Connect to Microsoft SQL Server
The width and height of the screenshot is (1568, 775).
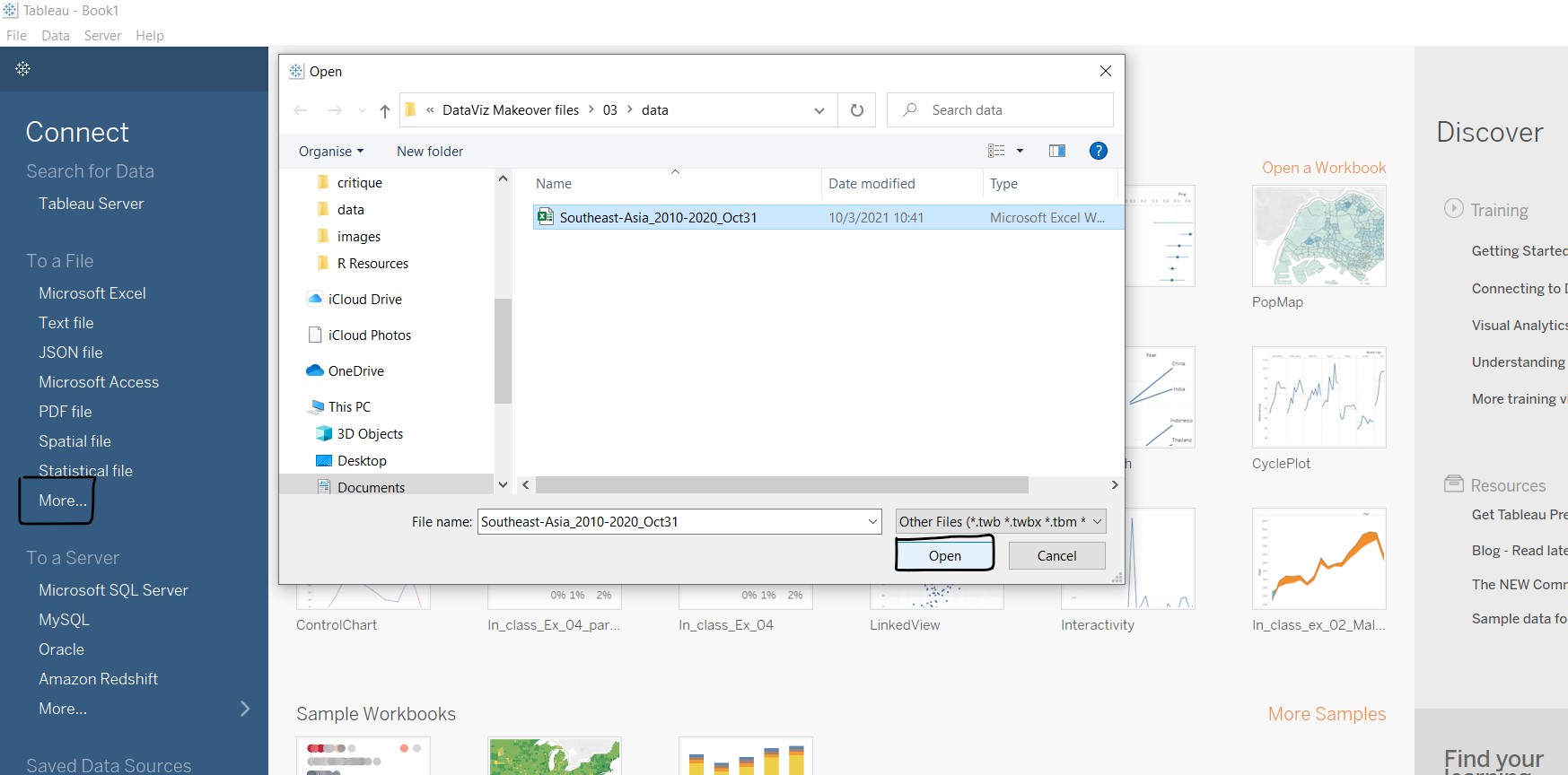pyautogui.click(x=113, y=590)
